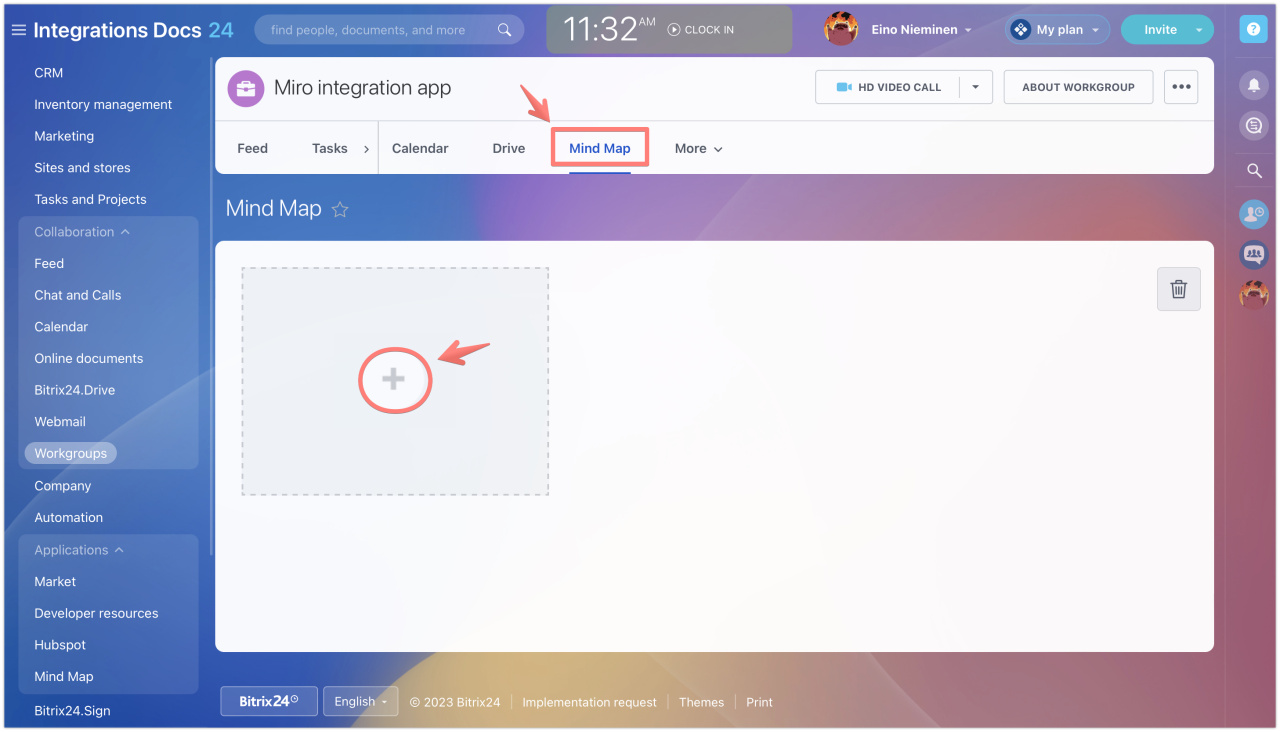
Task: Click About Workgroup button
Action: (1078, 87)
